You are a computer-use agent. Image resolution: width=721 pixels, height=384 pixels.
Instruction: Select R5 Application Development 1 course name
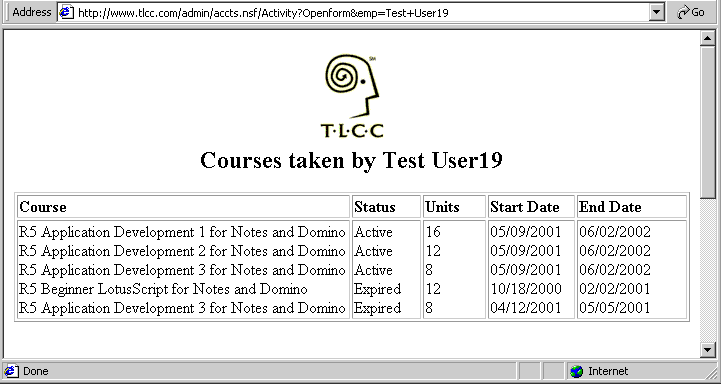click(182, 232)
